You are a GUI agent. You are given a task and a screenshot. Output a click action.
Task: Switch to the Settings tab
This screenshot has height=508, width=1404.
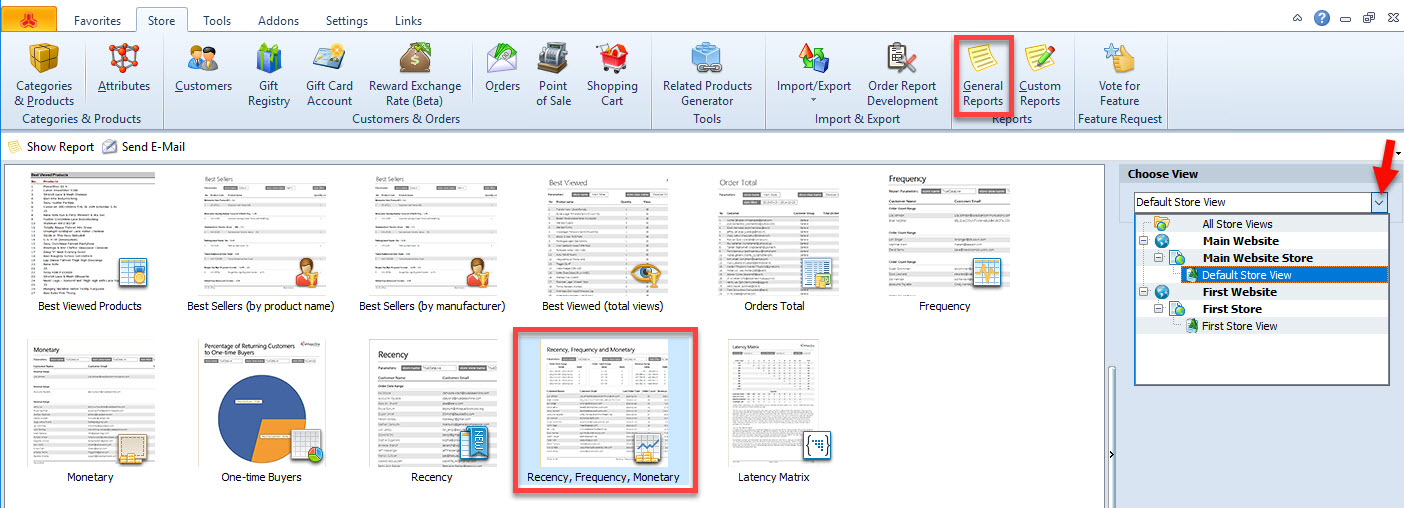pyautogui.click(x=346, y=20)
